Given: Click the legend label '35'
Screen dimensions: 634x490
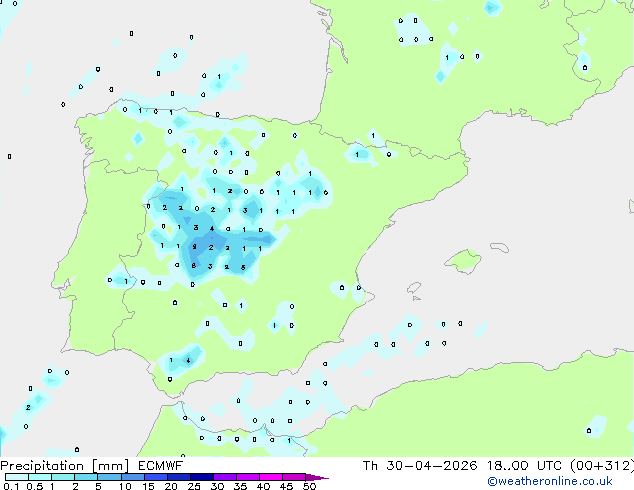Looking at the screenshot, I should click(240, 486).
